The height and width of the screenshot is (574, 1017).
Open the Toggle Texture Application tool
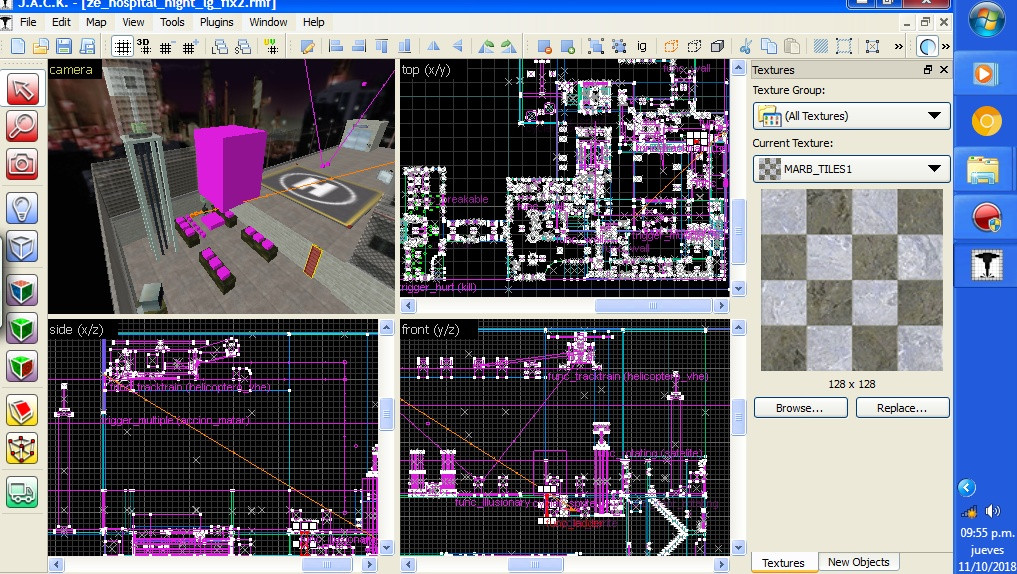[x=23, y=291]
